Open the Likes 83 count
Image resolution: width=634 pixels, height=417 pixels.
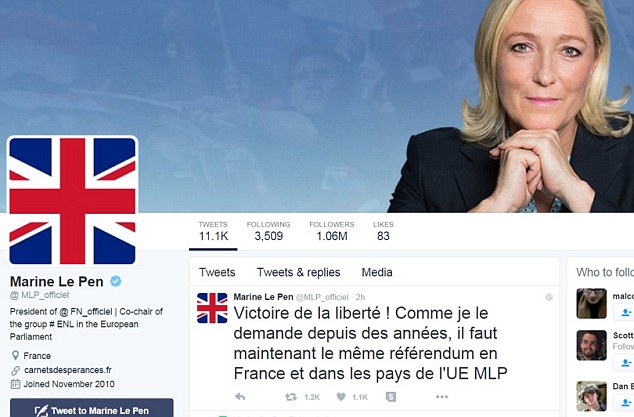pyautogui.click(x=383, y=231)
